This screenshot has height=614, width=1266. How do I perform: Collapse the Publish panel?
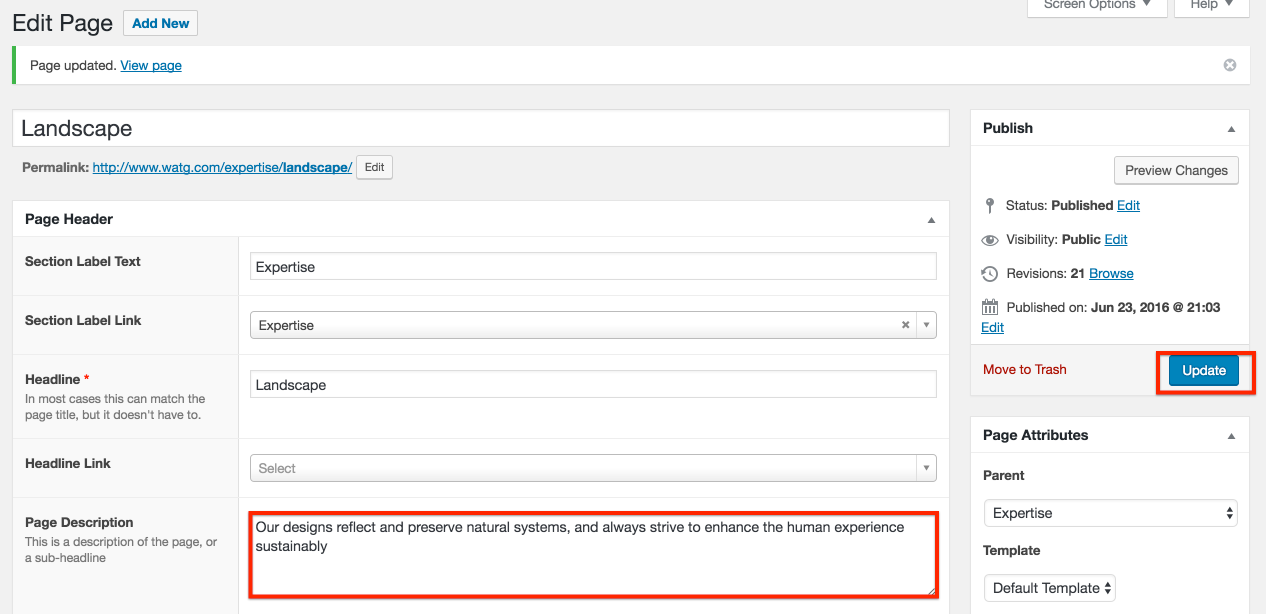[x=1231, y=129]
